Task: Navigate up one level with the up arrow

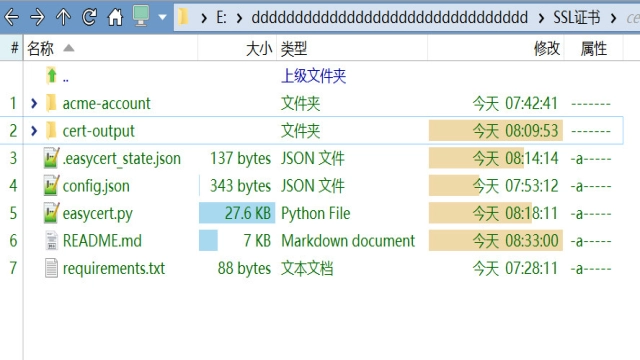Action: [63, 18]
